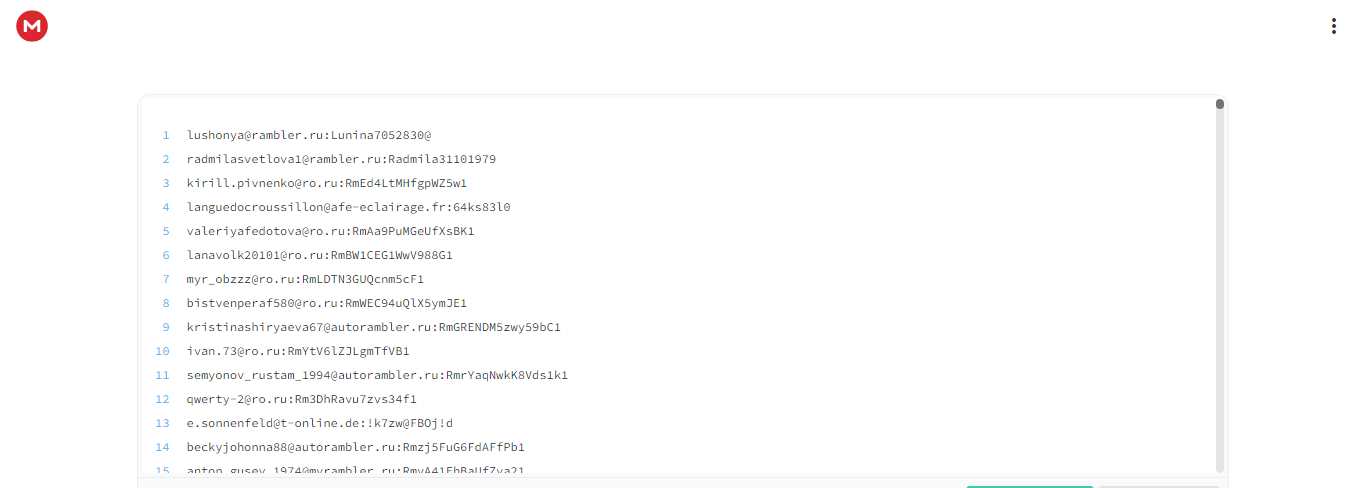Image resolution: width=1365 pixels, height=488 pixels.
Task: Click line number 10 in the gutter
Action: (x=163, y=351)
